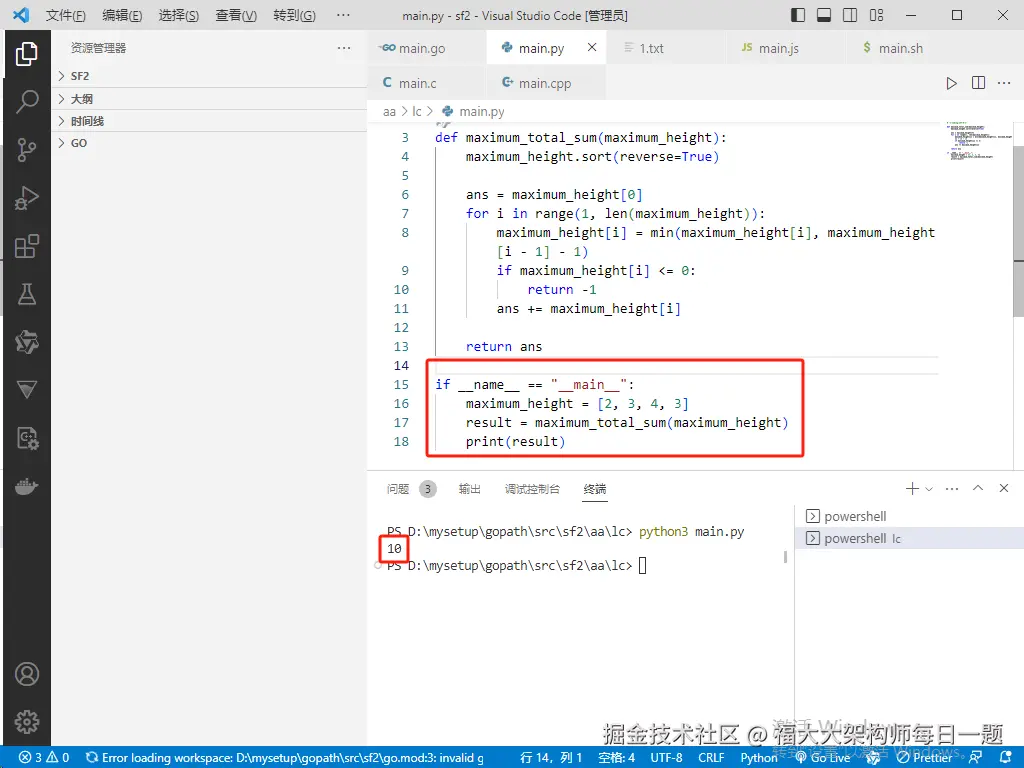Image resolution: width=1024 pixels, height=768 pixels.
Task: Close the bottom terminal panel
Action: pyautogui.click(x=1004, y=488)
